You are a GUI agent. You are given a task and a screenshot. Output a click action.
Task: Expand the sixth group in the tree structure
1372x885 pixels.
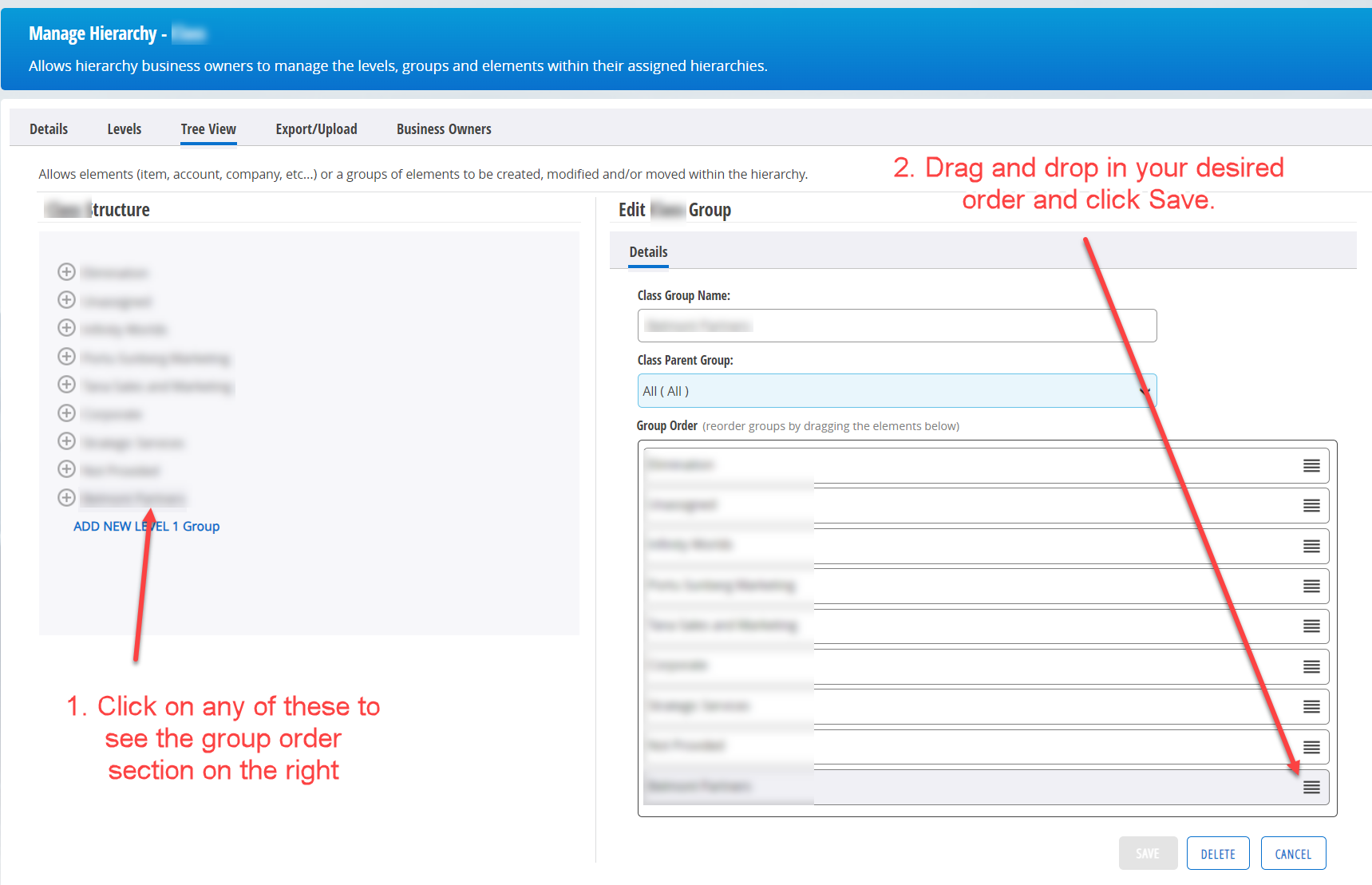(x=66, y=413)
